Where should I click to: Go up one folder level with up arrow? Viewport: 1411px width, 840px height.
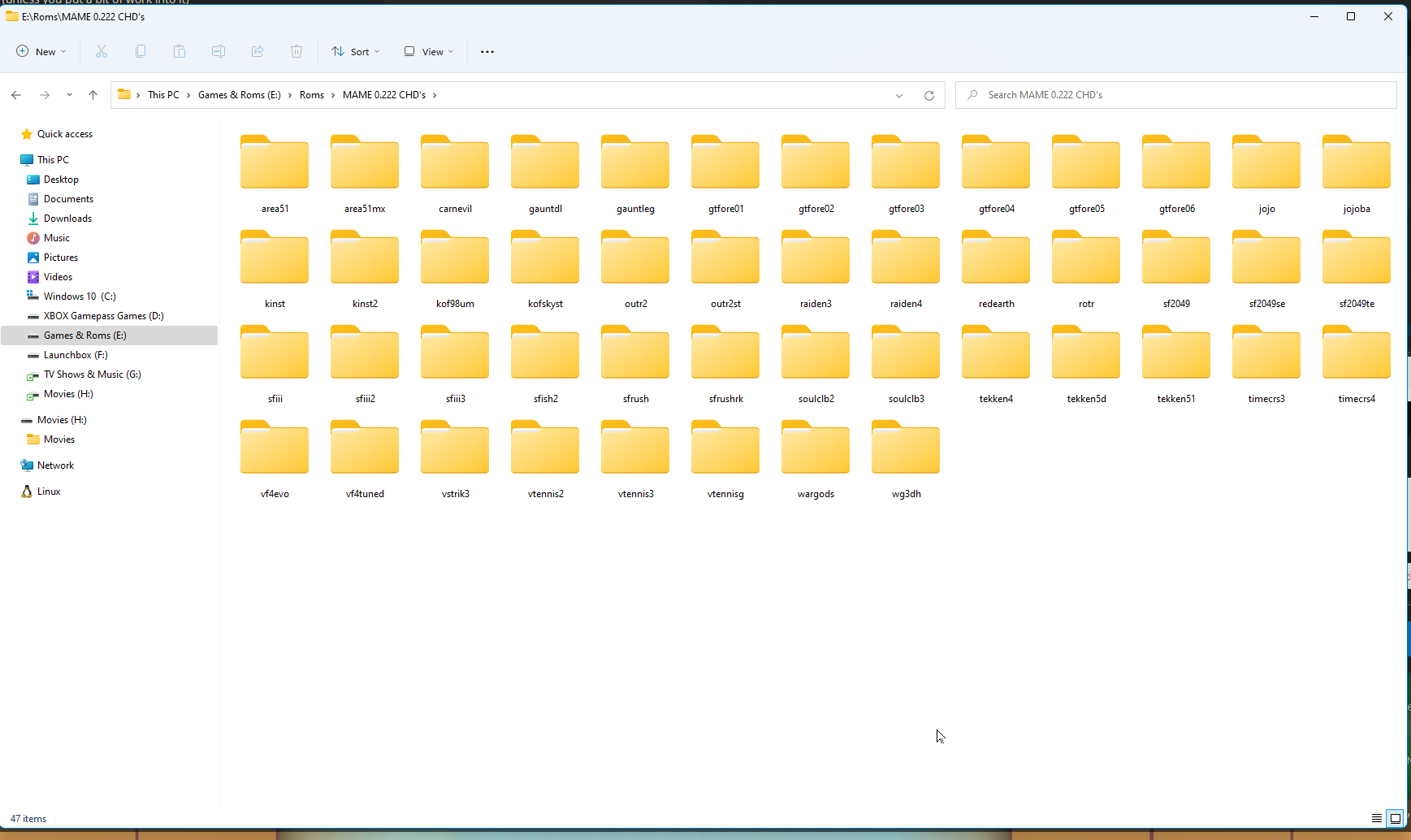click(x=93, y=95)
